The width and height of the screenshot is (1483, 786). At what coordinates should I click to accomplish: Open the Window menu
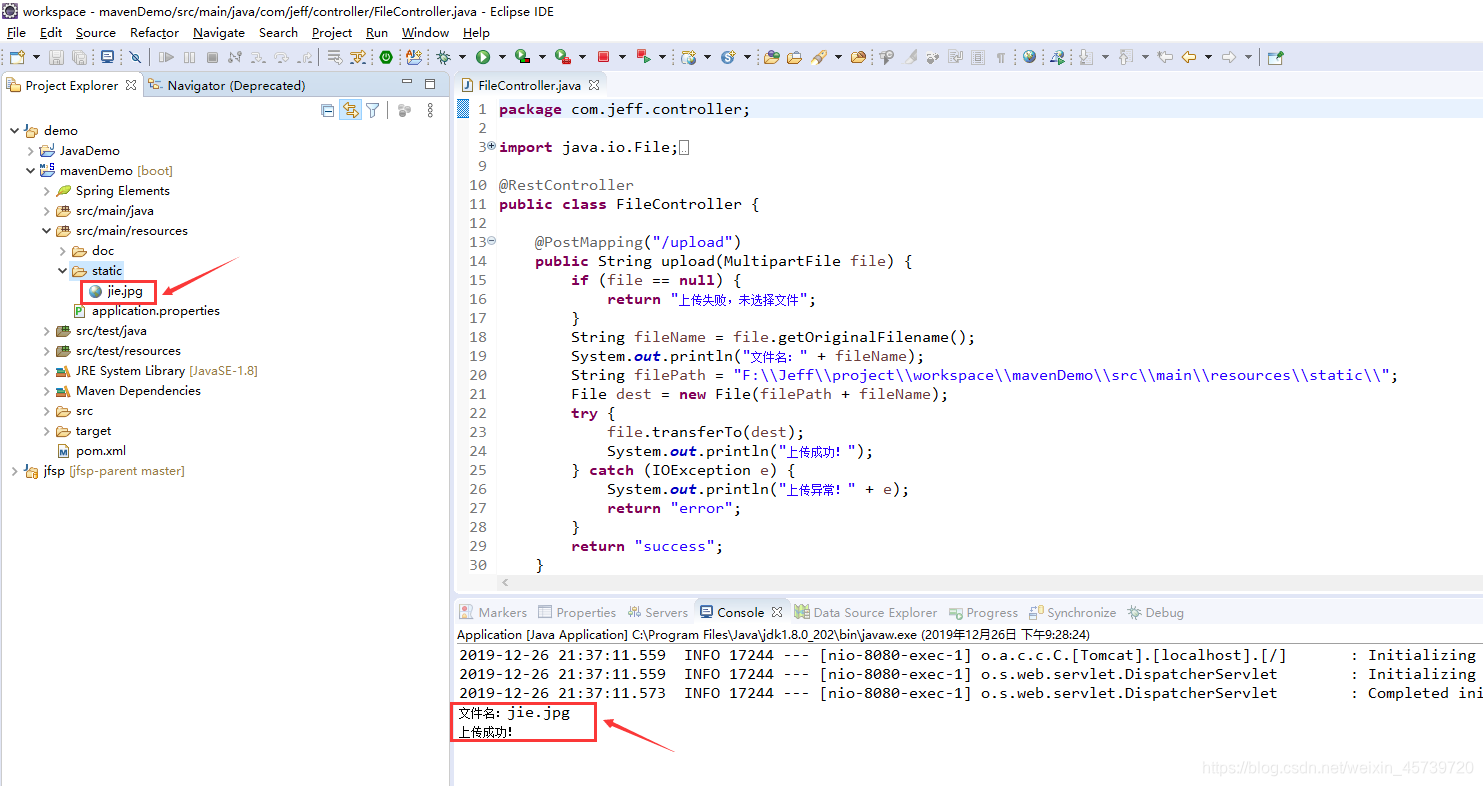pyautogui.click(x=425, y=32)
